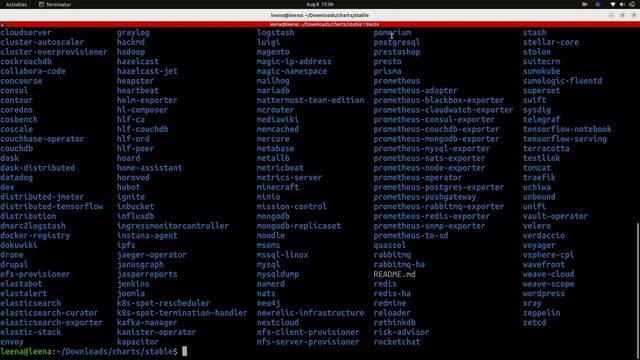Click sumologic-fluentd entry
The width and height of the screenshot is (640, 360).
tap(562, 81)
